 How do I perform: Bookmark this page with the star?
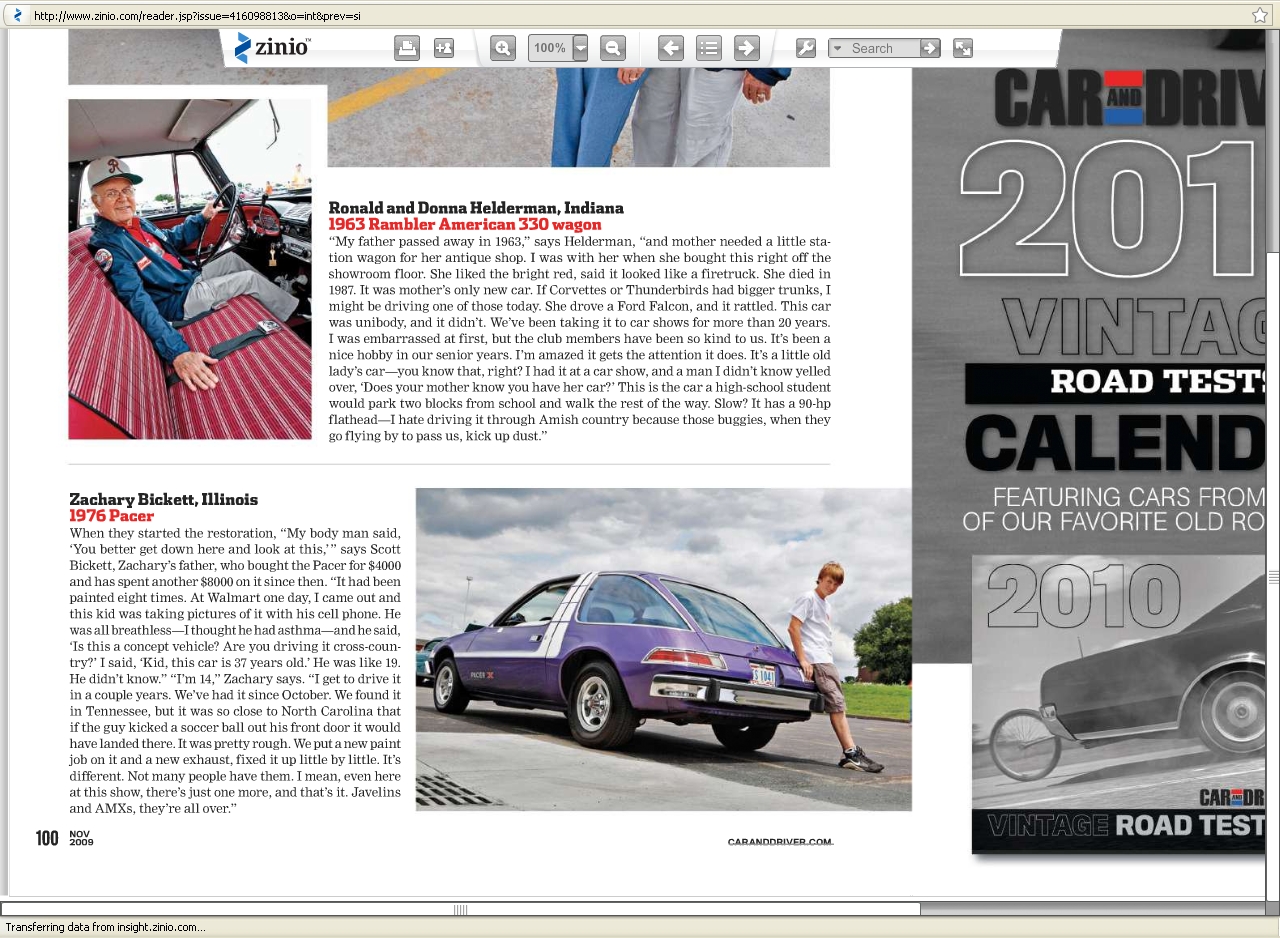(x=1260, y=15)
